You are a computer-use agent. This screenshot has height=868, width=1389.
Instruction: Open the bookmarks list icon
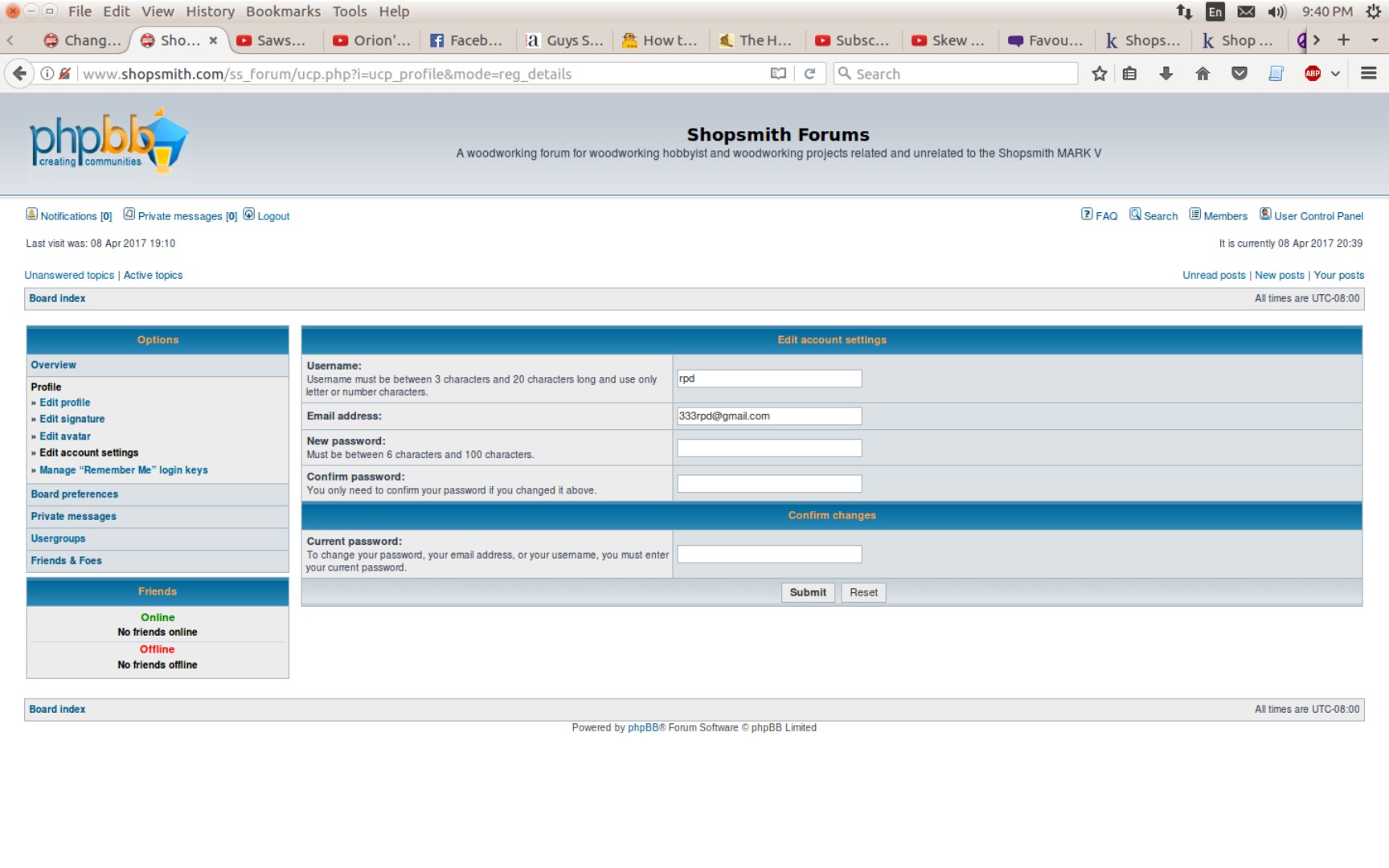(x=1129, y=73)
